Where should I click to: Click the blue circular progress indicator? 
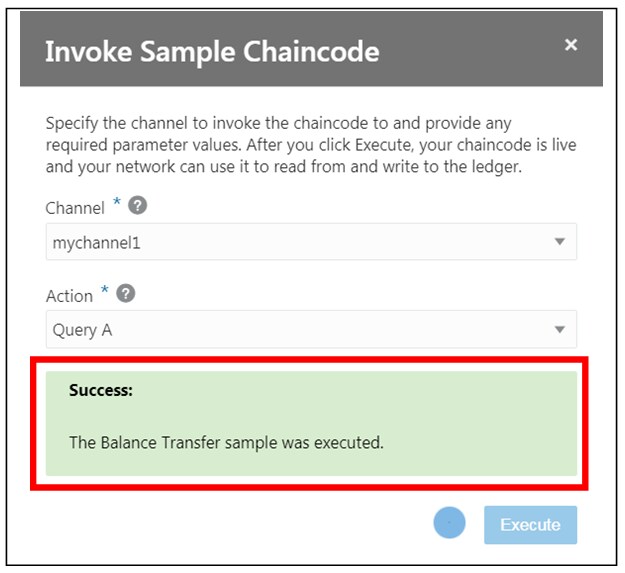[x=450, y=523]
